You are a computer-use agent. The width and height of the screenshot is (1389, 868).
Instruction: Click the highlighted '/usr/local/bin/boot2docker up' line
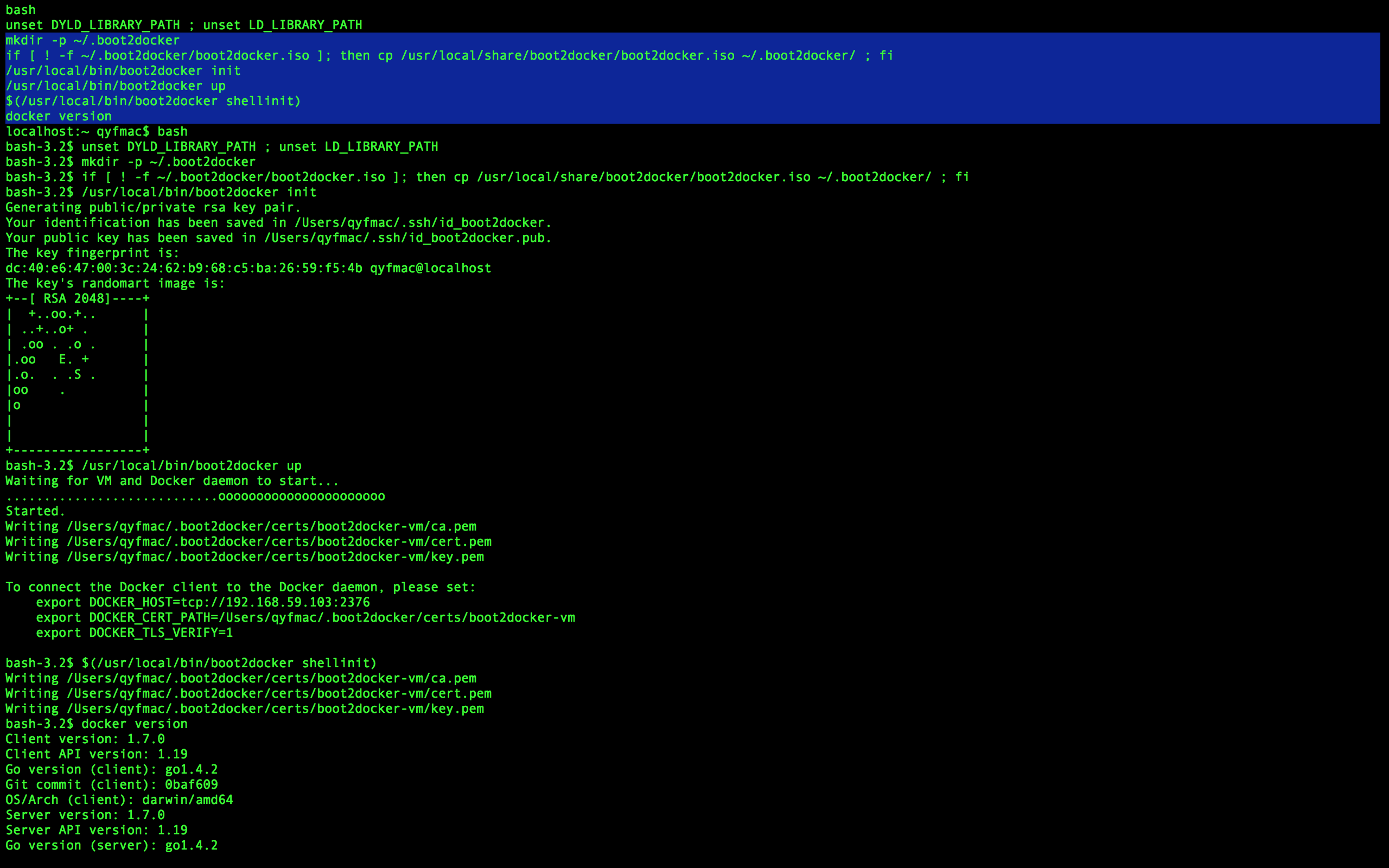pyautogui.click(x=116, y=86)
